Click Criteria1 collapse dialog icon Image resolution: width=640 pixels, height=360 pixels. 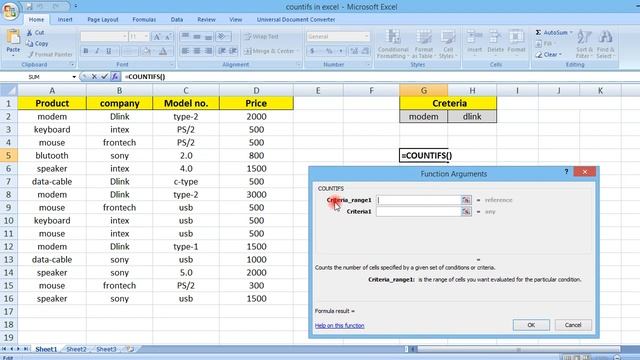[x=466, y=211]
